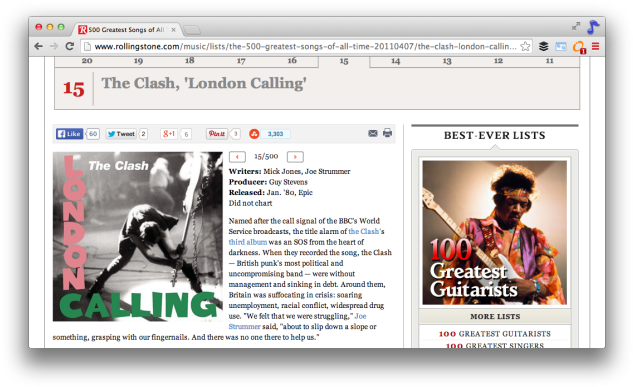Click the Writers line naming Mick Jones
The height and width of the screenshot is (387, 633).
[x=289, y=171]
